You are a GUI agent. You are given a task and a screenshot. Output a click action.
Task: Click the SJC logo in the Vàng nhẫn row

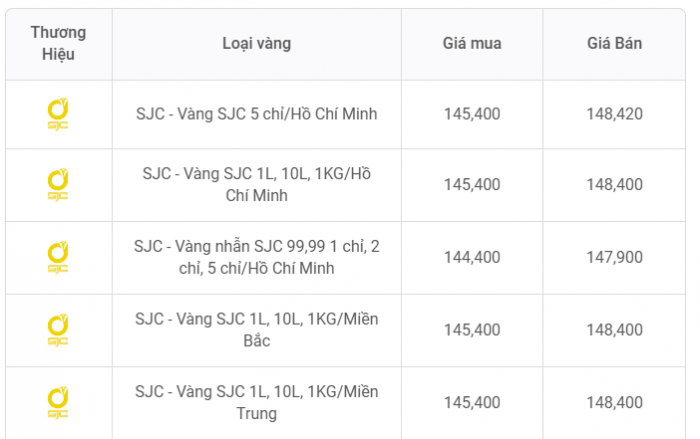tap(58, 258)
